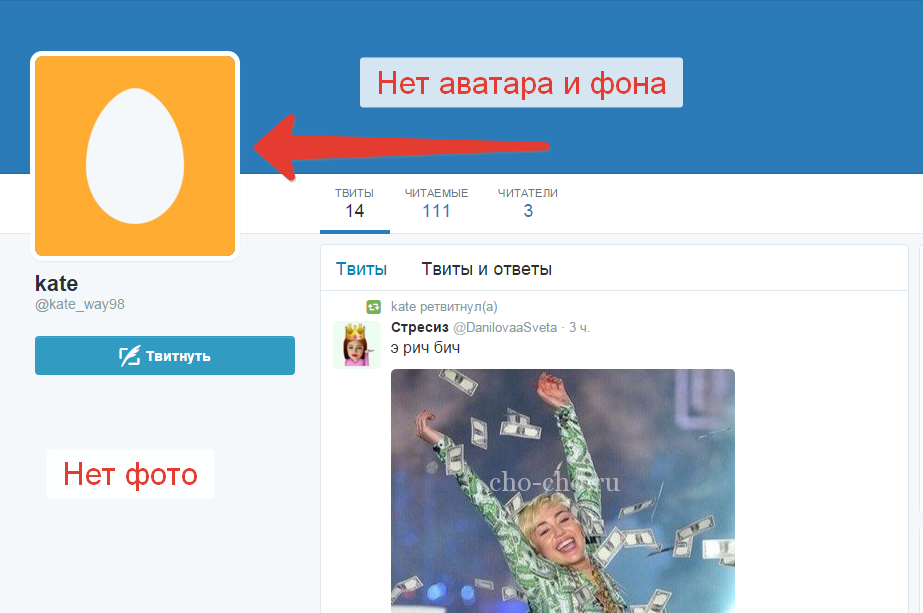923x613 pixels.
Task: Click the @DanilovaaSveta username
Action: point(505,327)
